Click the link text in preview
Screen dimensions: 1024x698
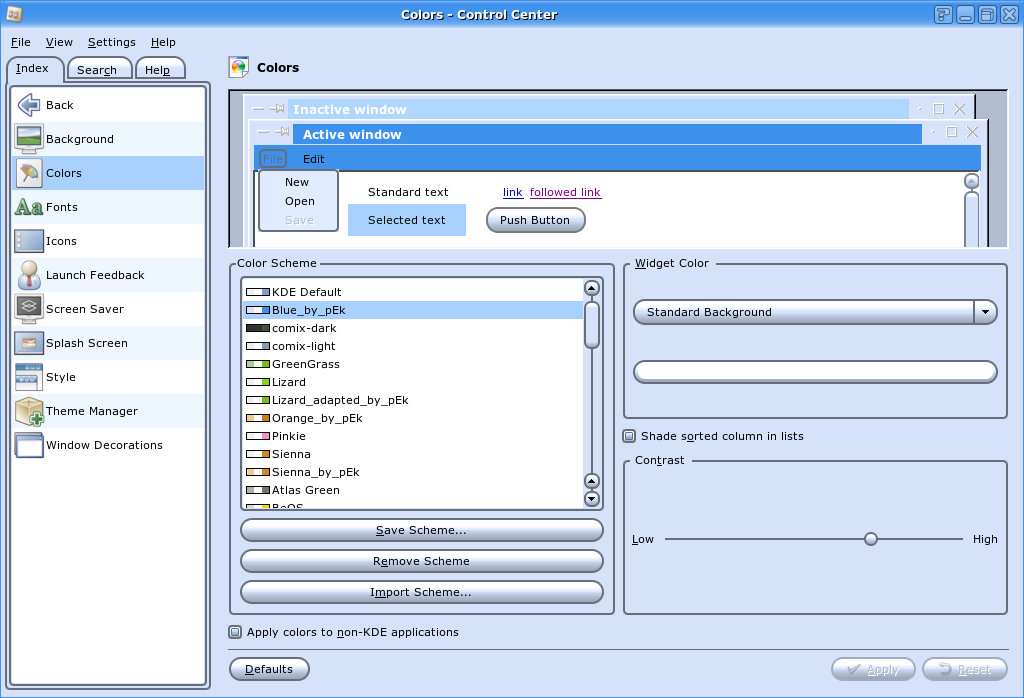coord(513,192)
